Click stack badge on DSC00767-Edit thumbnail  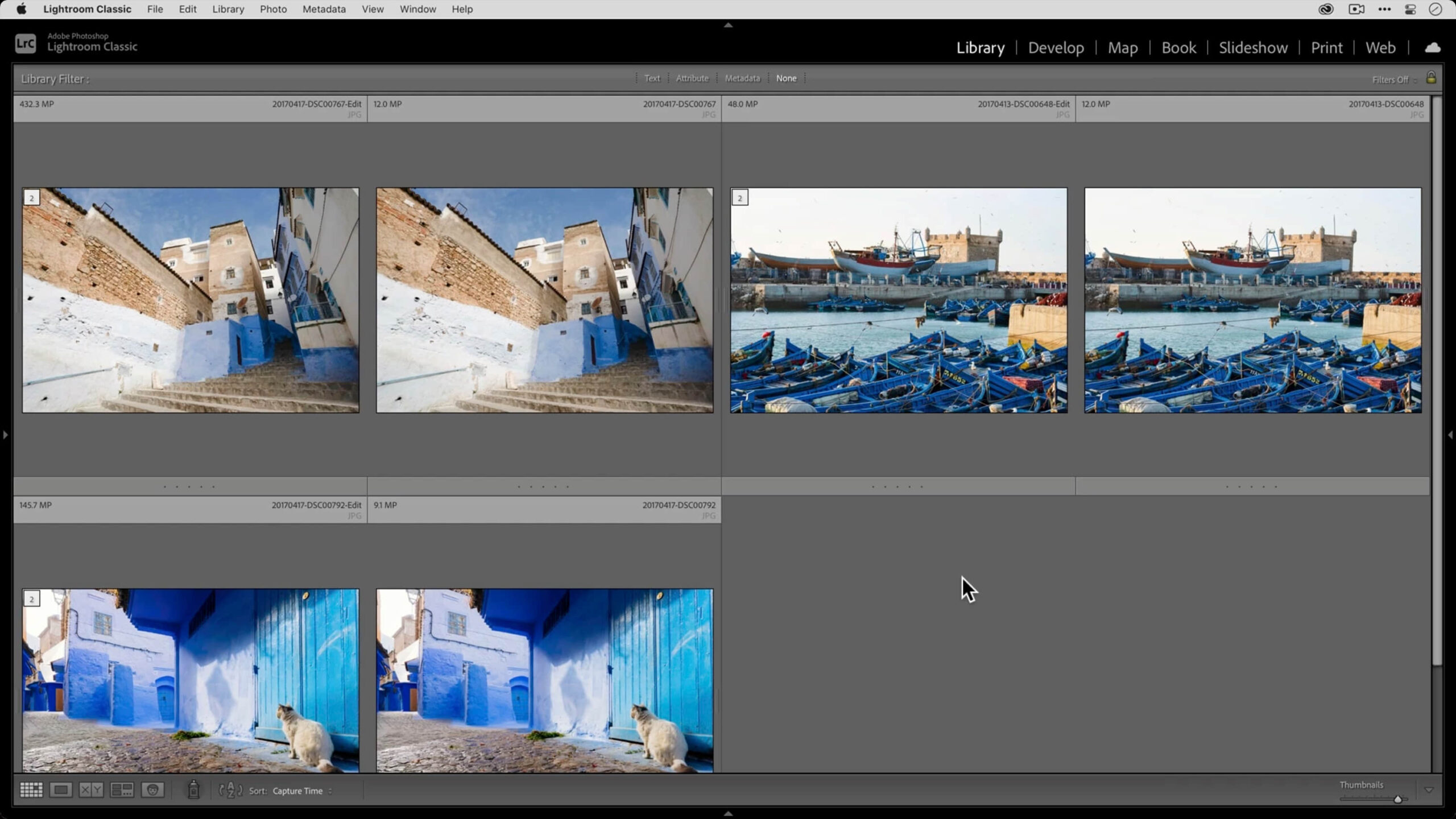(x=32, y=198)
